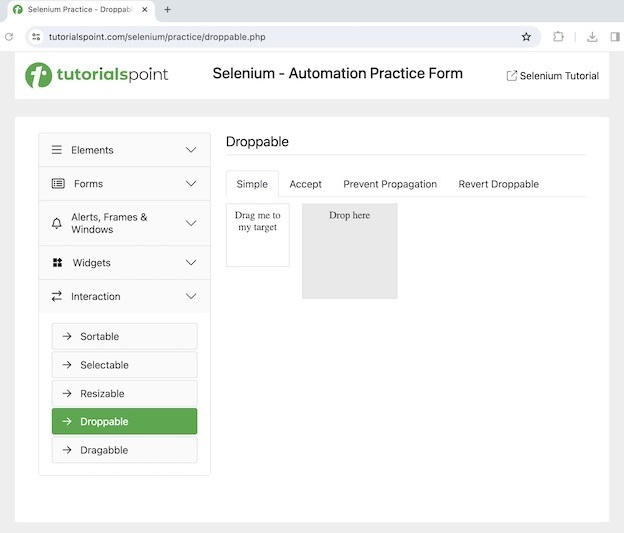Viewport: 624px width, 533px height.
Task: Toggle the browser side panel icon
Action: pos(615,37)
